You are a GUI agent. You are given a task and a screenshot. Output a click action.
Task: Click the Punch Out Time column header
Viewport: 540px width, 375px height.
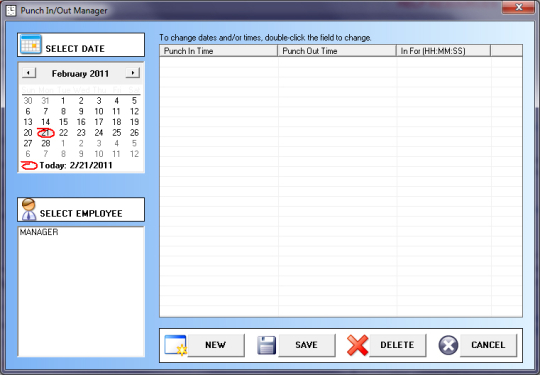pyautogui.click(x=337, y=51)
